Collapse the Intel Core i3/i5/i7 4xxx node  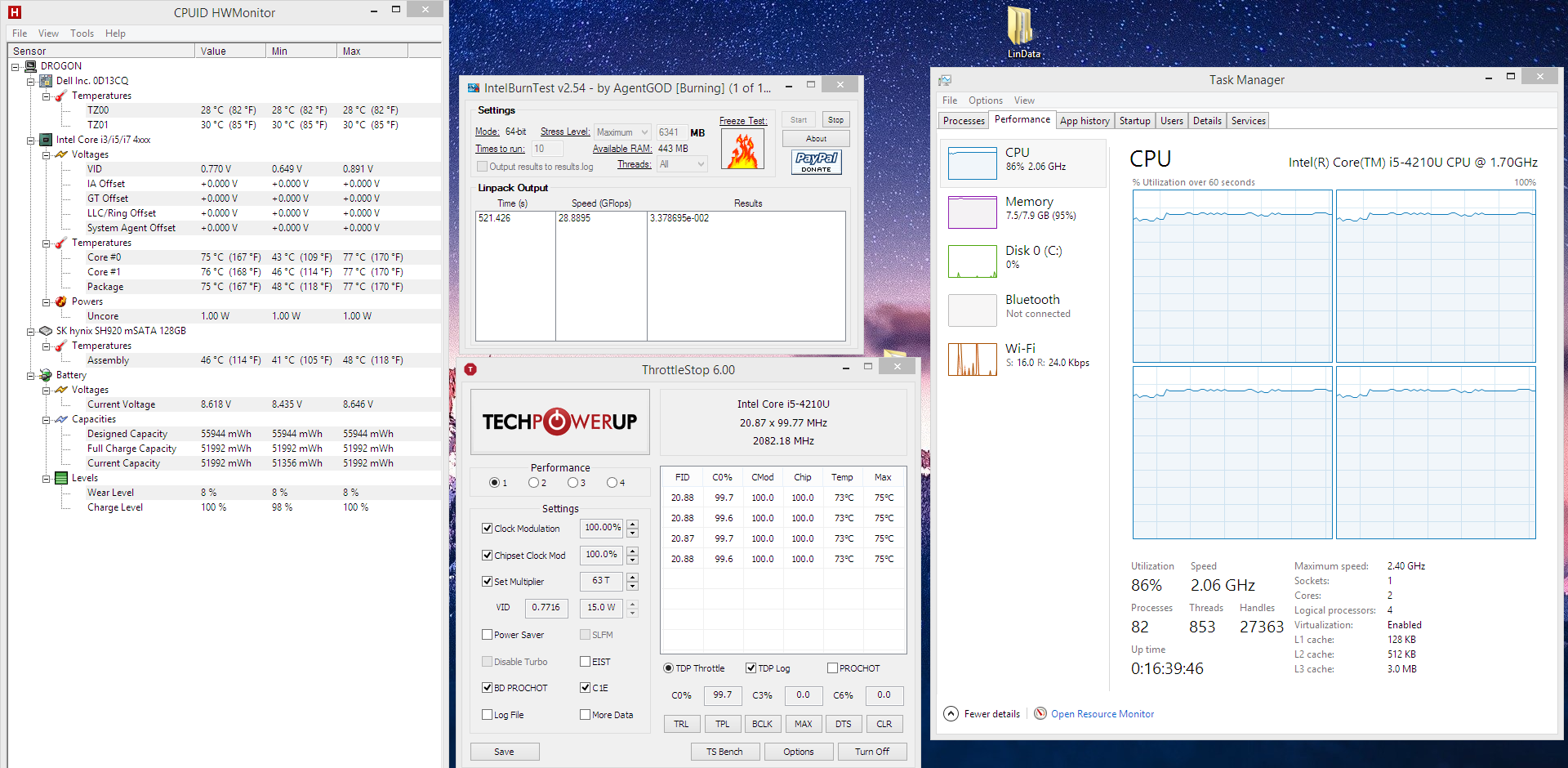[x=30, y=141]
